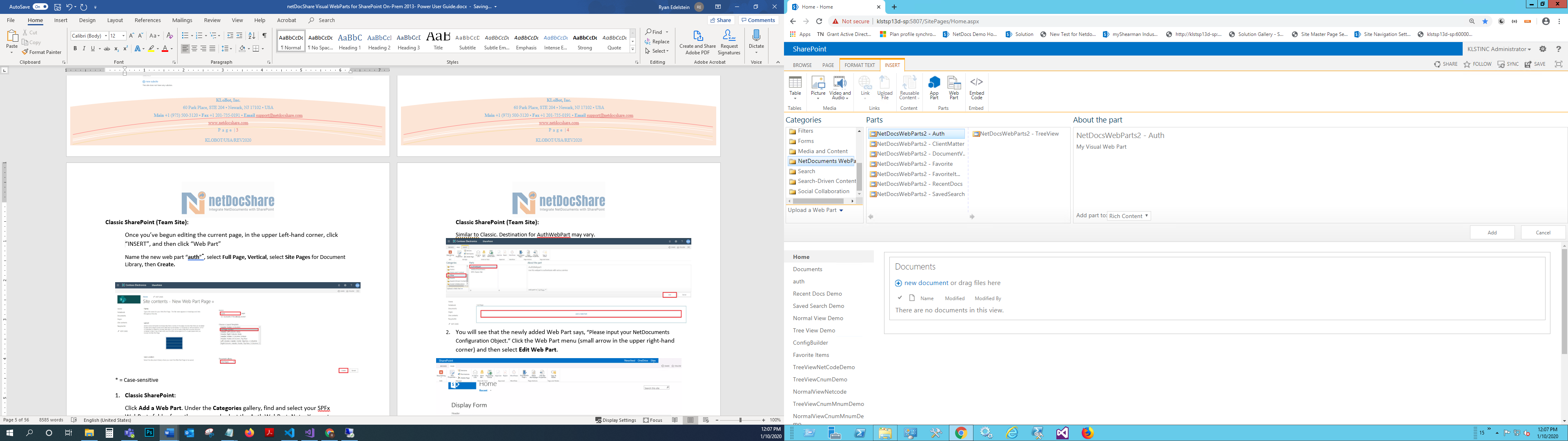Click the Format Painter button
The image size is (1568, 441).
click(x=42, y=52)
